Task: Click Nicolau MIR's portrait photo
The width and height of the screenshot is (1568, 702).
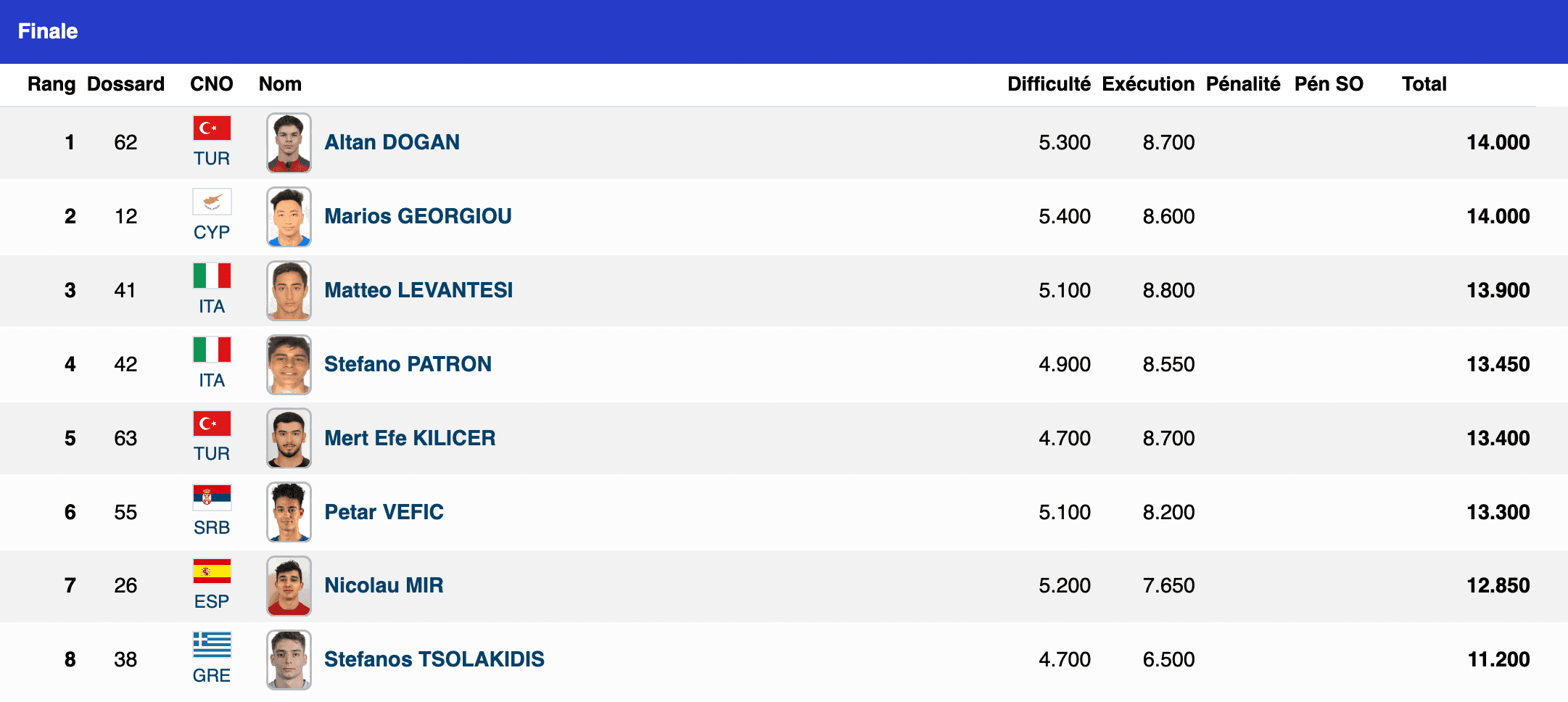Action: pos(289,586)
